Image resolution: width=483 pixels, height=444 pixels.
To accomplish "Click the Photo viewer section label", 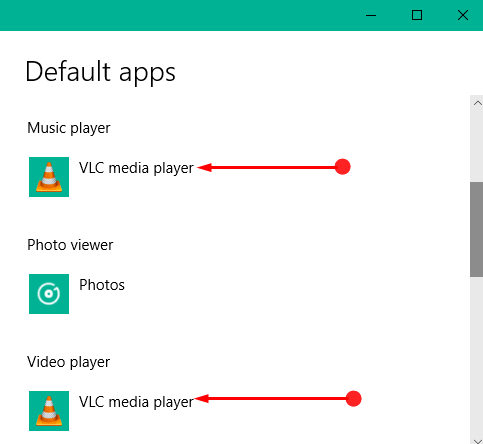I will click(70, 245).
